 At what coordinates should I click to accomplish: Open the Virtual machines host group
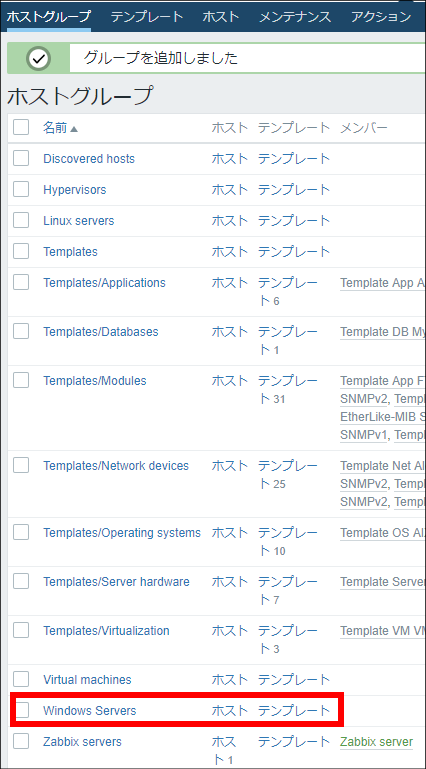[x=87, y=680]
